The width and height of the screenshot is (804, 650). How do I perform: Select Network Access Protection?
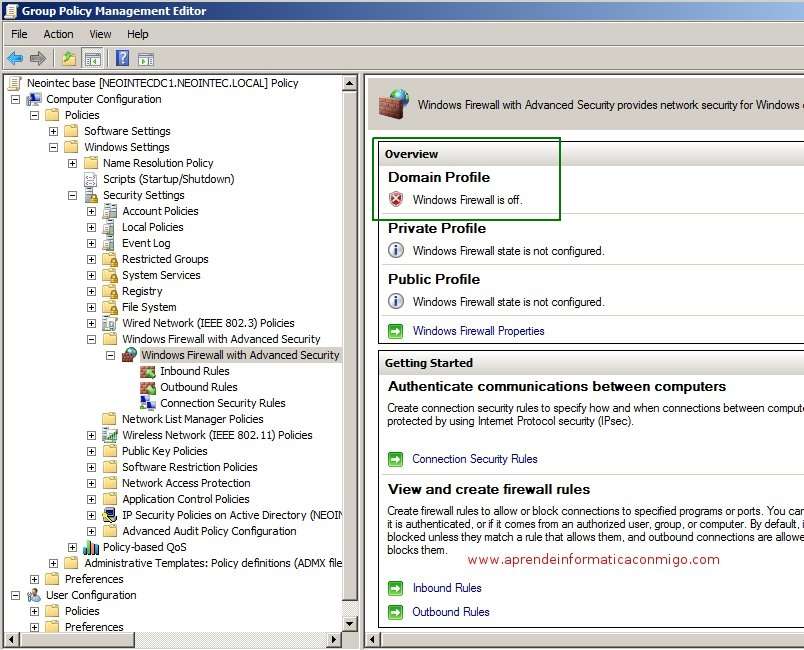click(186, 483)
